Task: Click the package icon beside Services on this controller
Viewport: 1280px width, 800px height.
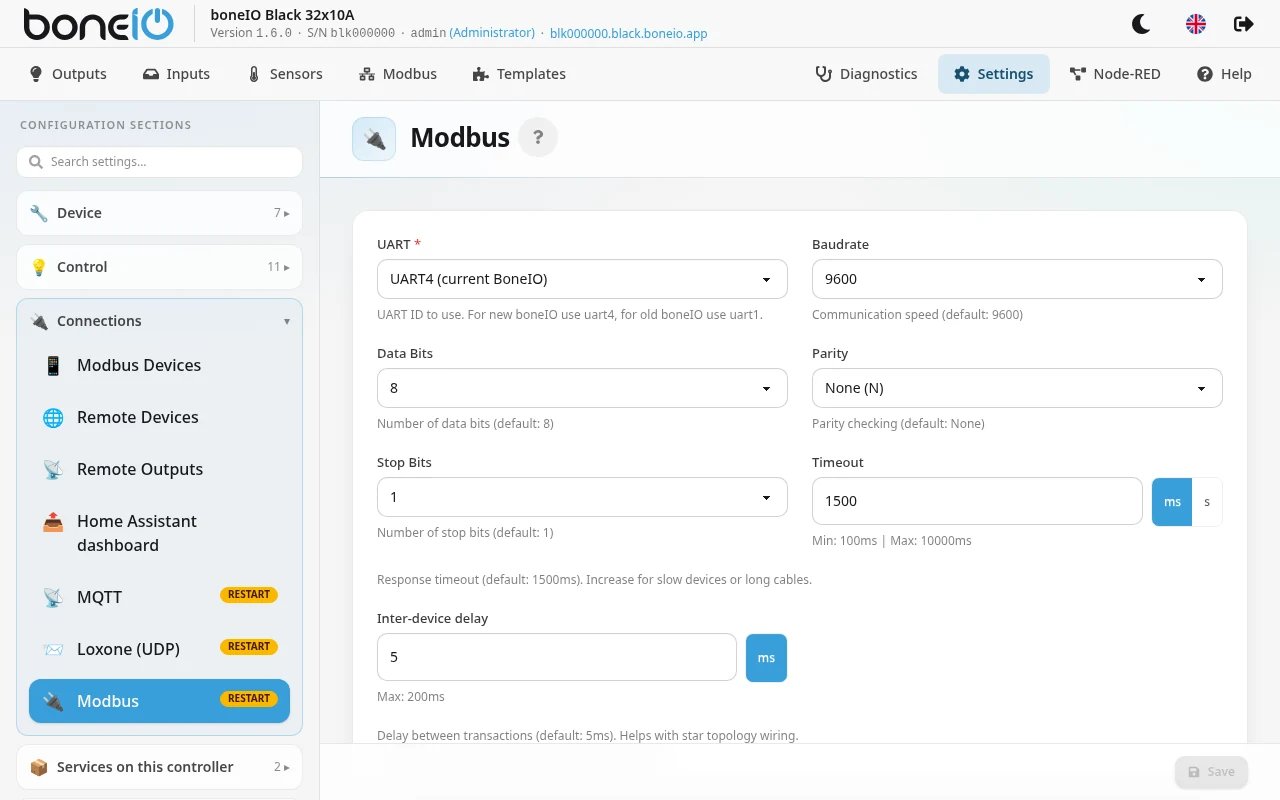Action: (39, 767)
